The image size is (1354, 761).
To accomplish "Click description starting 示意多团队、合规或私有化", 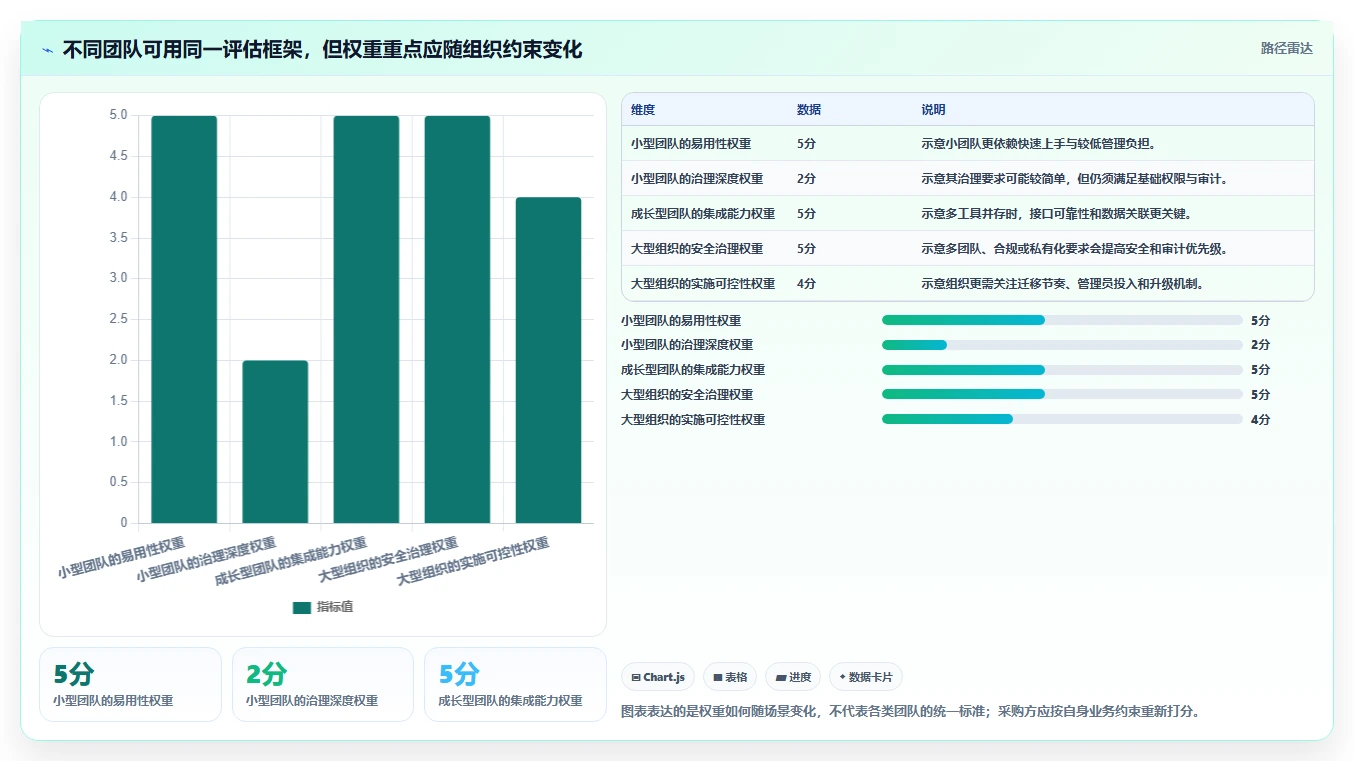I will click(1074, 249).
